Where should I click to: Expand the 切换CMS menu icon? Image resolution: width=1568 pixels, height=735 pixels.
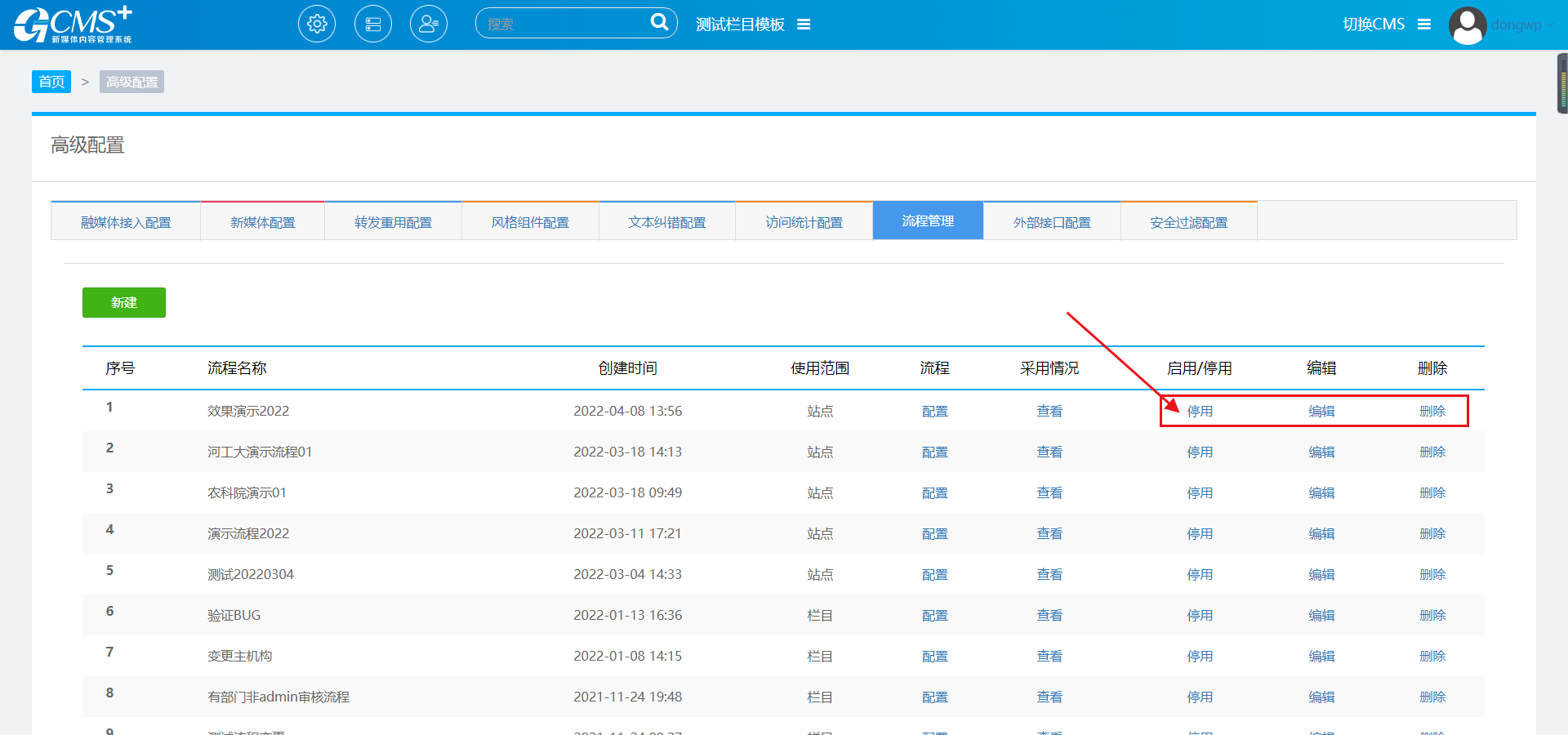tap(1424, 24)
